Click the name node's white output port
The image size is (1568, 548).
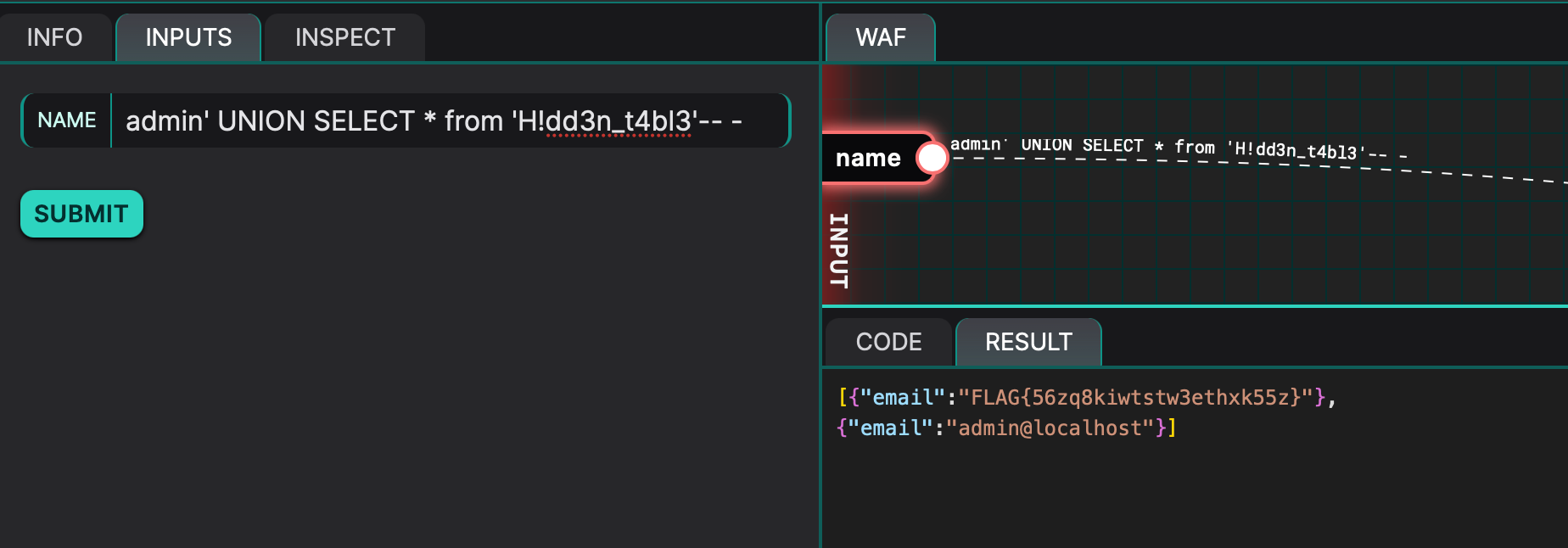click(x=932, y=158)
